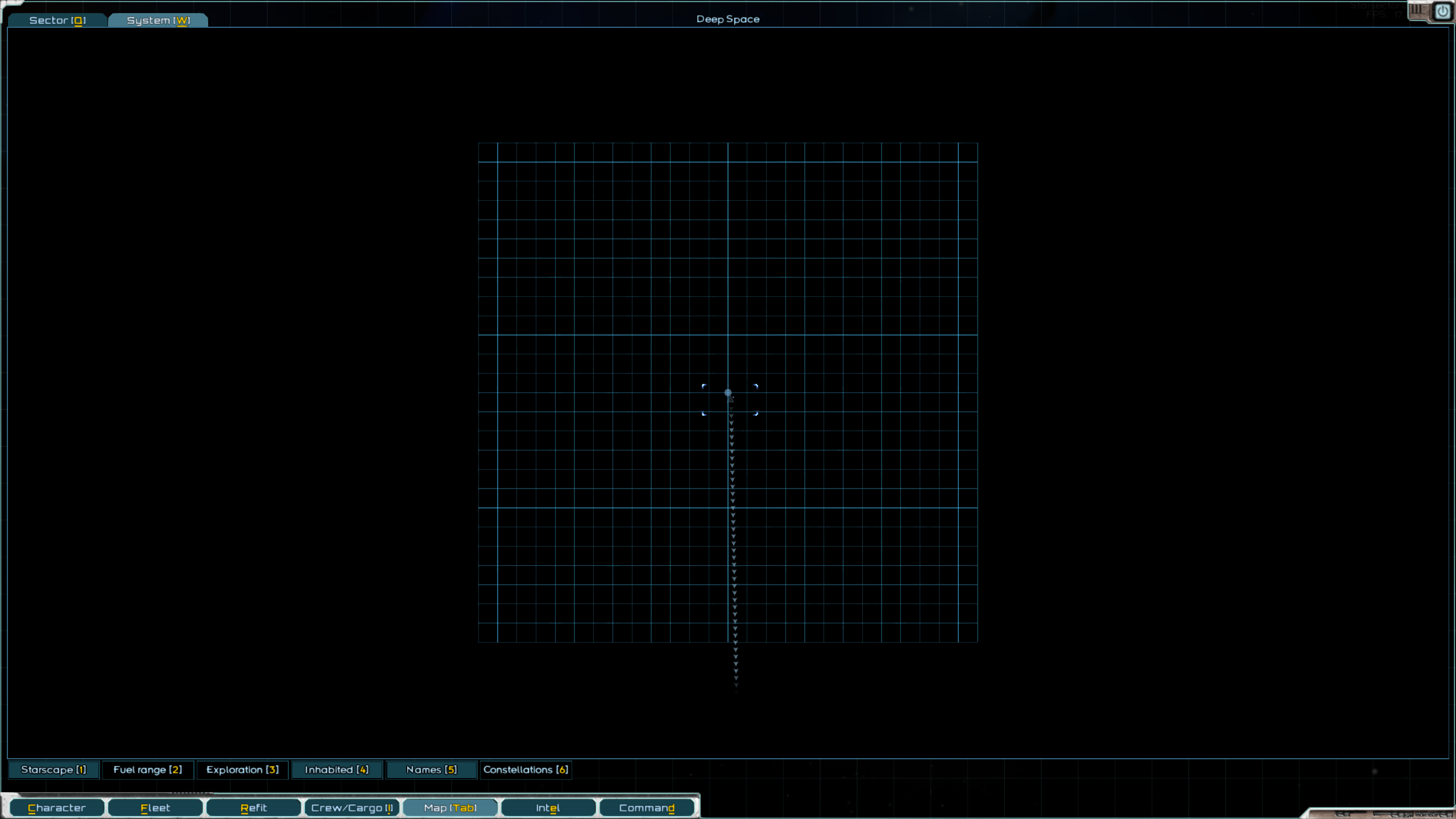The height and width of the screenshot is (819, 1456).
Task: Click the Deep Space title label
Action: [727, 19]
